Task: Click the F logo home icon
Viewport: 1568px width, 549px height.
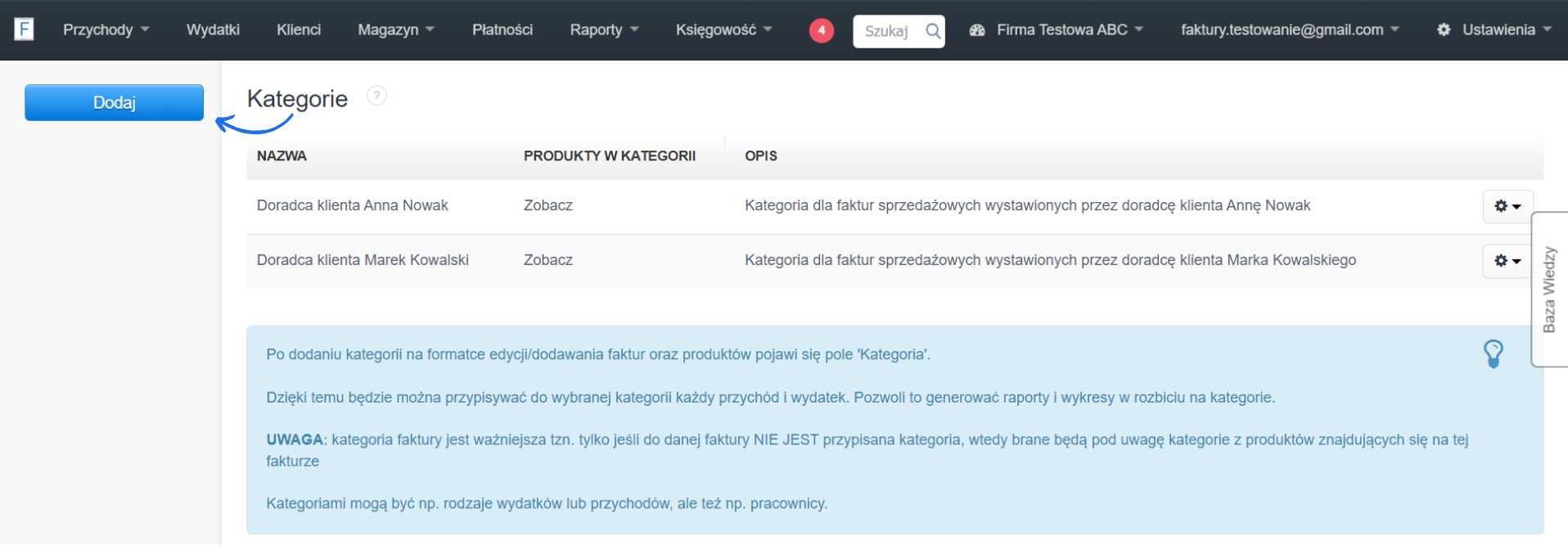Action: tap(25, 29)
